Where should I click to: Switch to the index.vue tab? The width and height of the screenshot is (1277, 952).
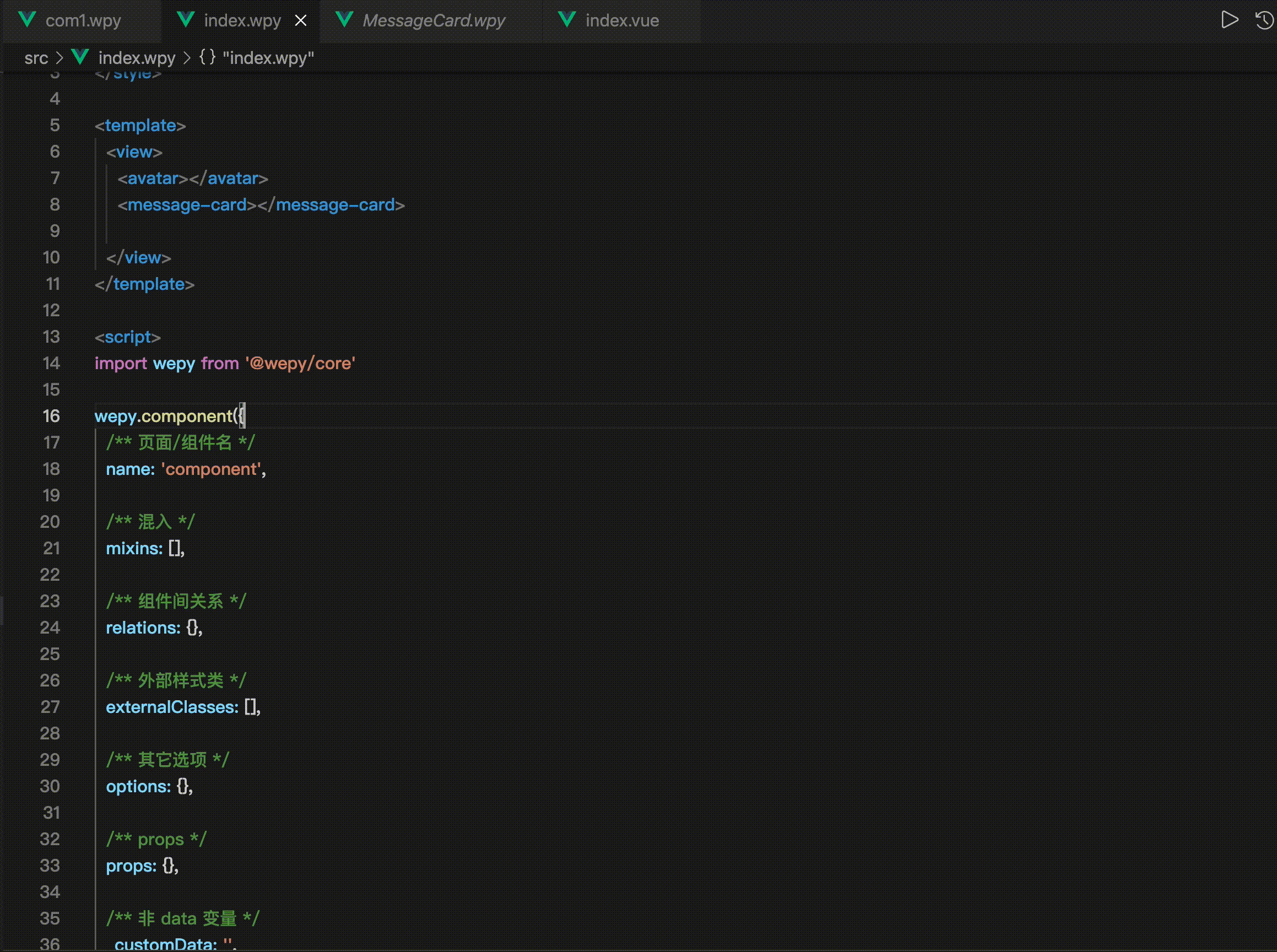tap(622, 21)
